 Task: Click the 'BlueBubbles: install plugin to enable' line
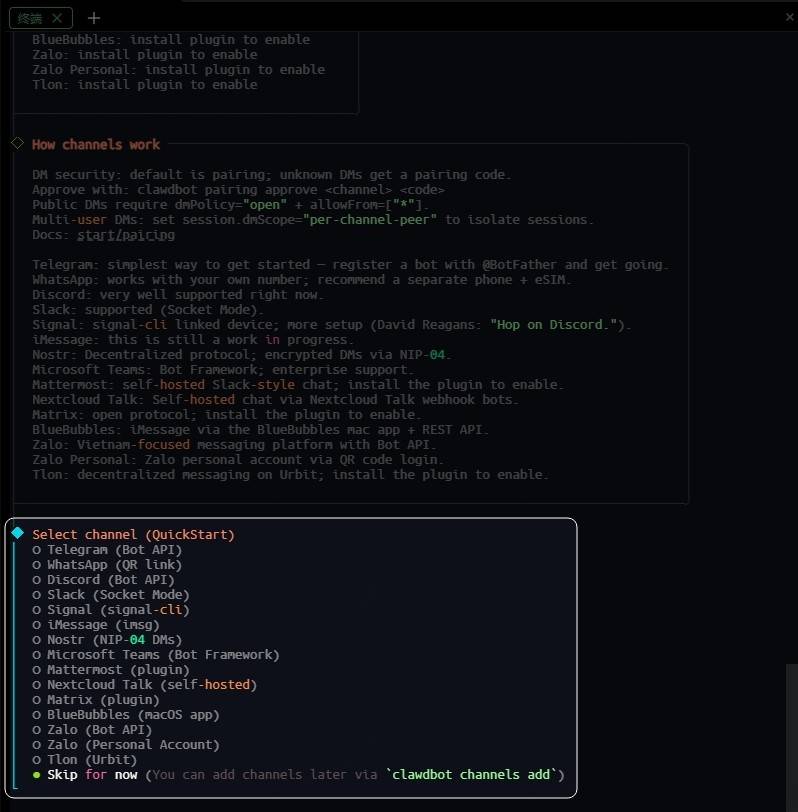(171, 40)
